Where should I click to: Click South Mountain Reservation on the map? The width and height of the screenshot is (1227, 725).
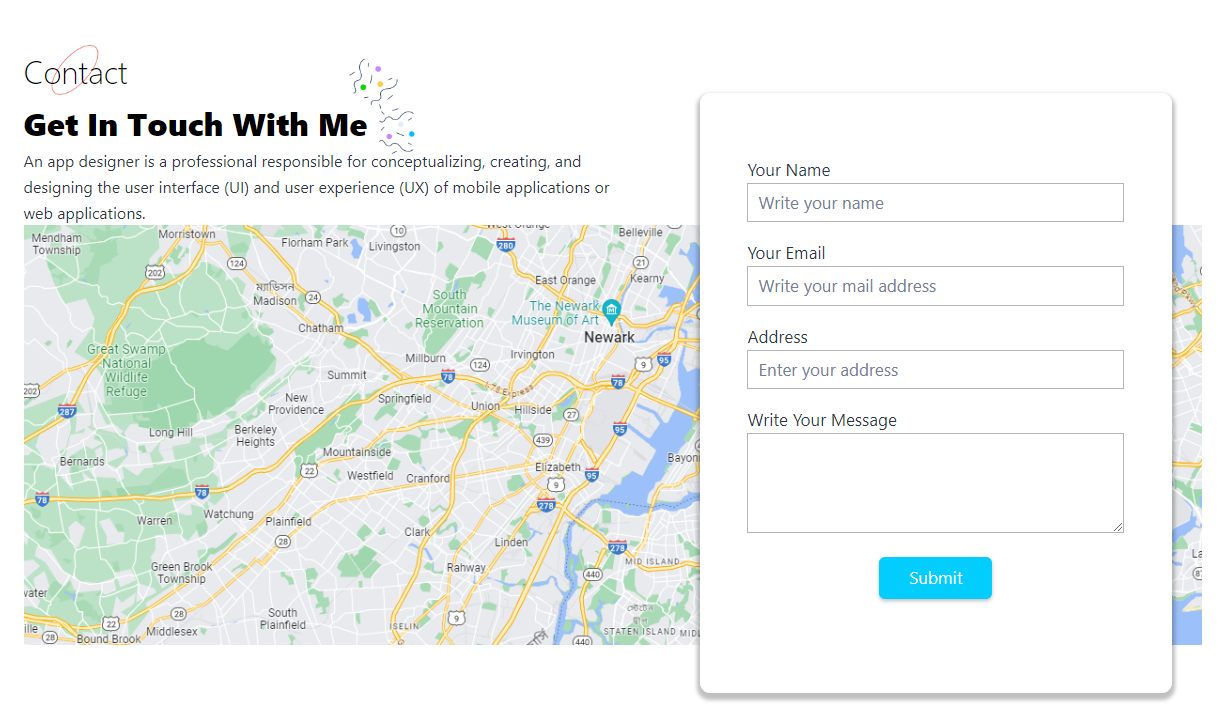pos(449,308)
